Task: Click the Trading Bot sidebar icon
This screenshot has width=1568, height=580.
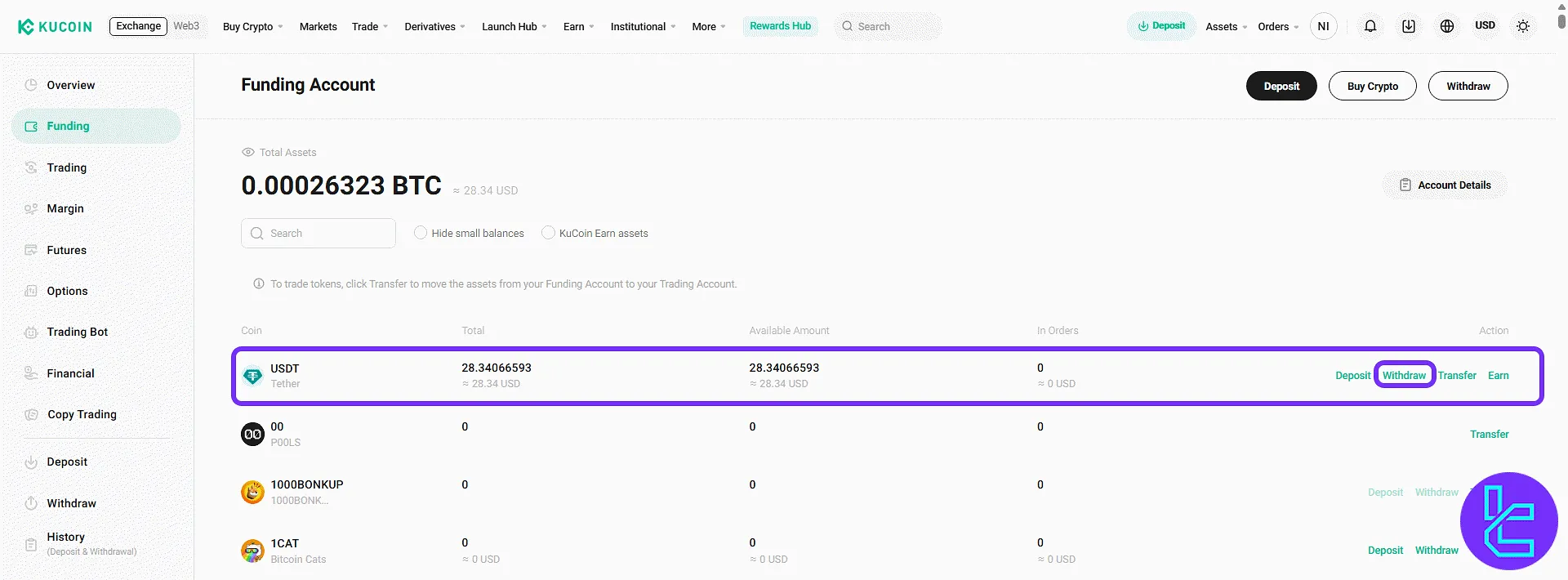Action: [31, 332]
